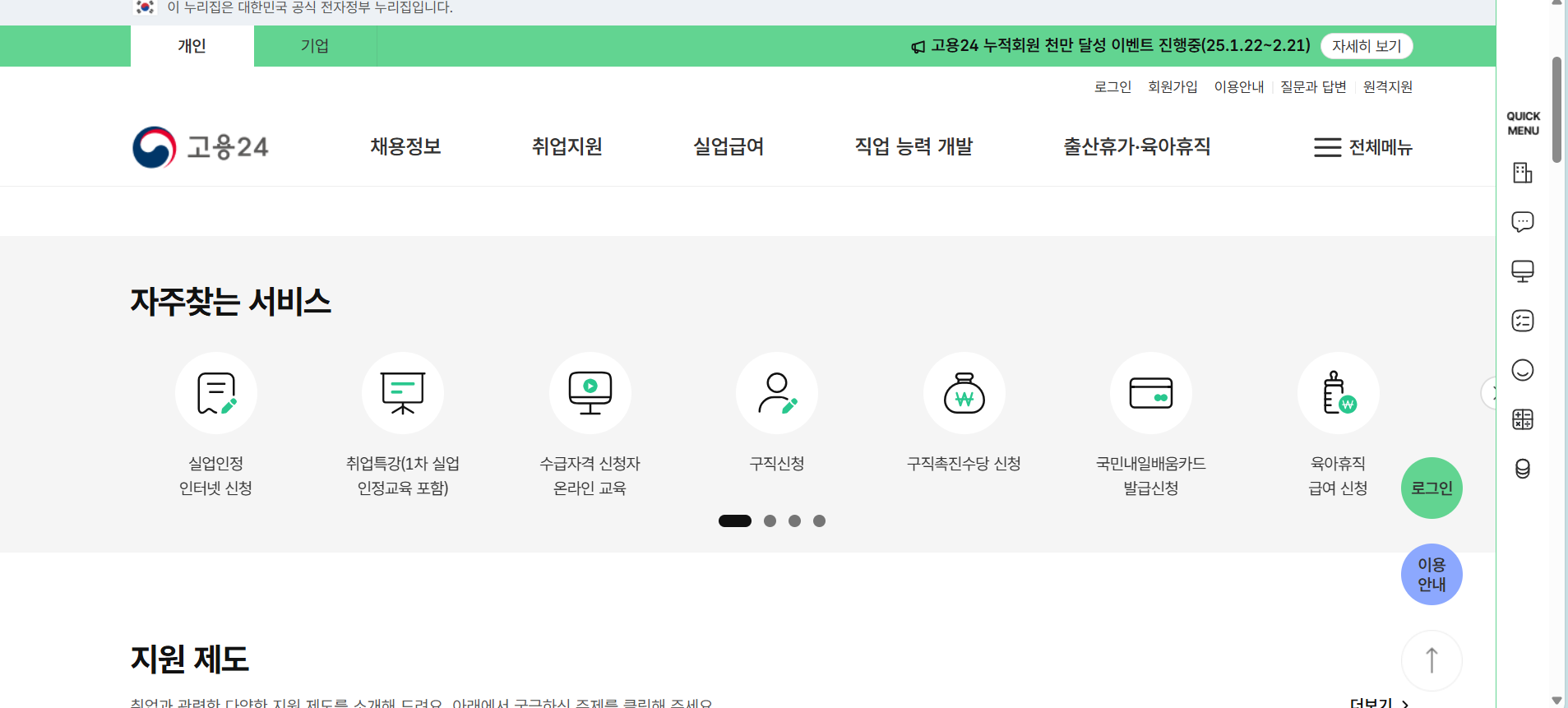Screen dimensions: 1568x708
Task: Click the megaphone event announcement icon
Action: pos(918,47)
